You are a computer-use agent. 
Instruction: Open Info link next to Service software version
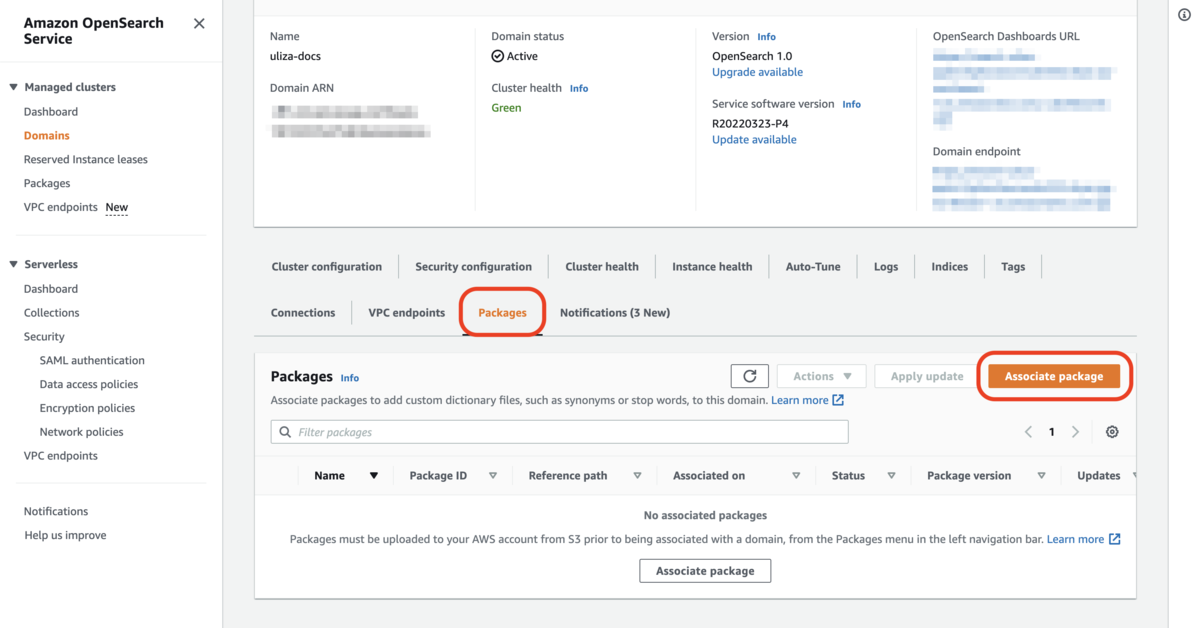coord(851,104)
